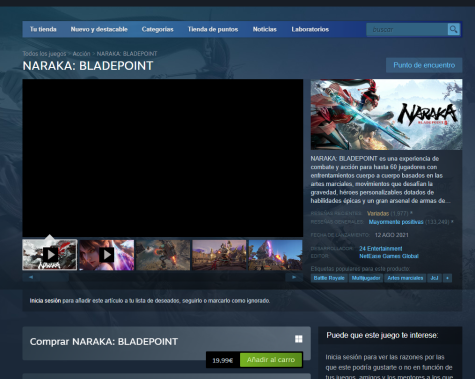This screenshot has width=475, height=379.
Task: Click the main black video player area
Action: pyautogui.click(x=163, y=158)
